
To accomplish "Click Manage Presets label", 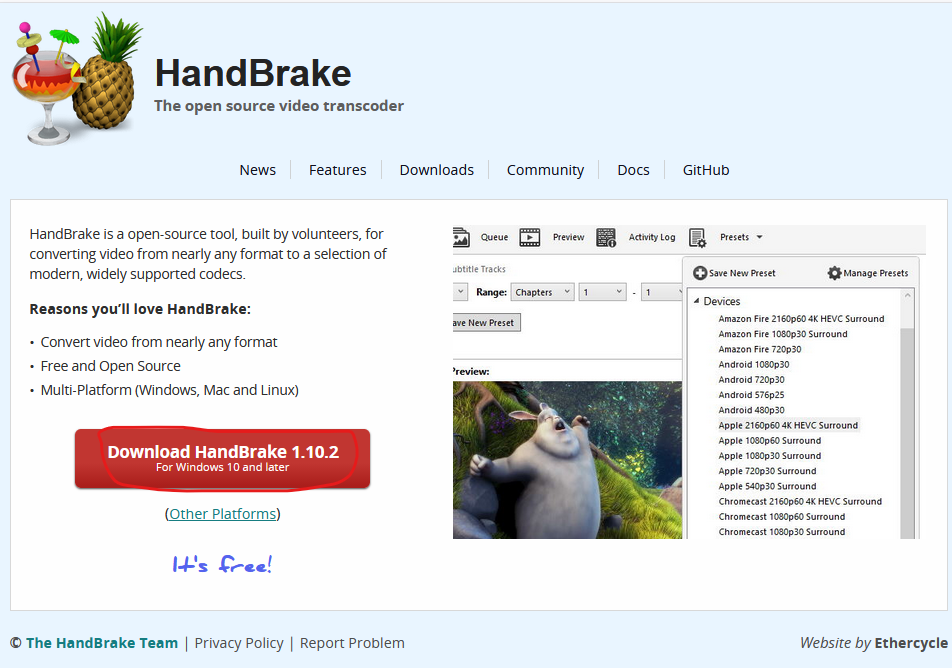I will [x=876, y=273].
